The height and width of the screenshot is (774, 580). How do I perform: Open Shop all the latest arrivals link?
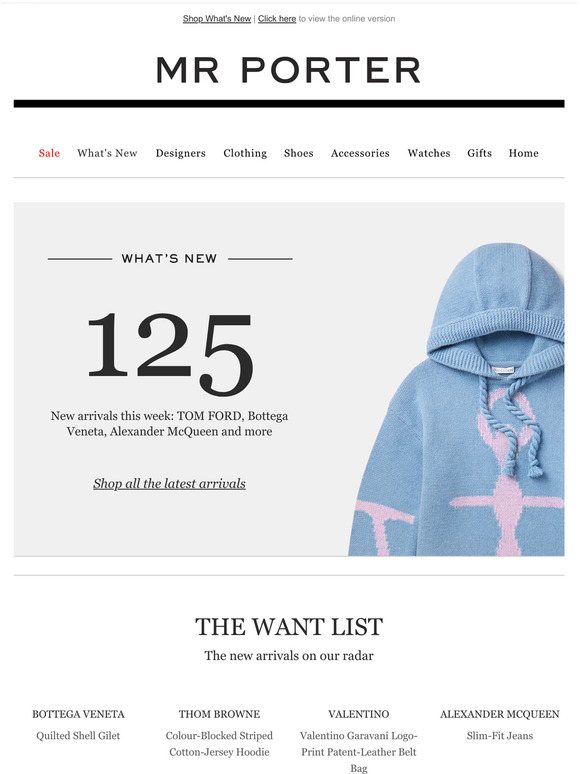click(x=169, y=483)
